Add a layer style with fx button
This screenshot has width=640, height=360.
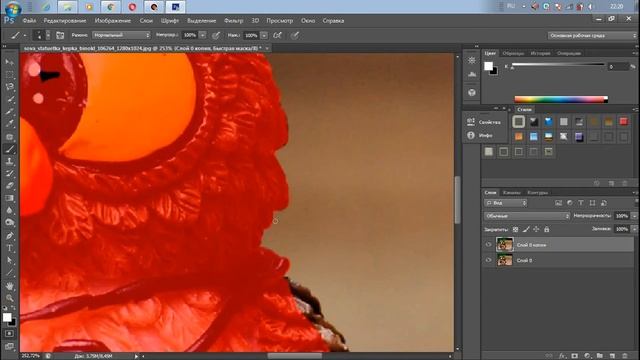tap(562, 356)
